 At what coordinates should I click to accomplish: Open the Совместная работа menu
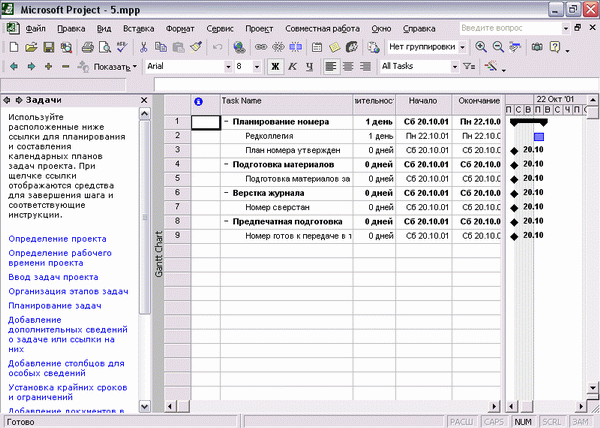[x=322, y=29]
